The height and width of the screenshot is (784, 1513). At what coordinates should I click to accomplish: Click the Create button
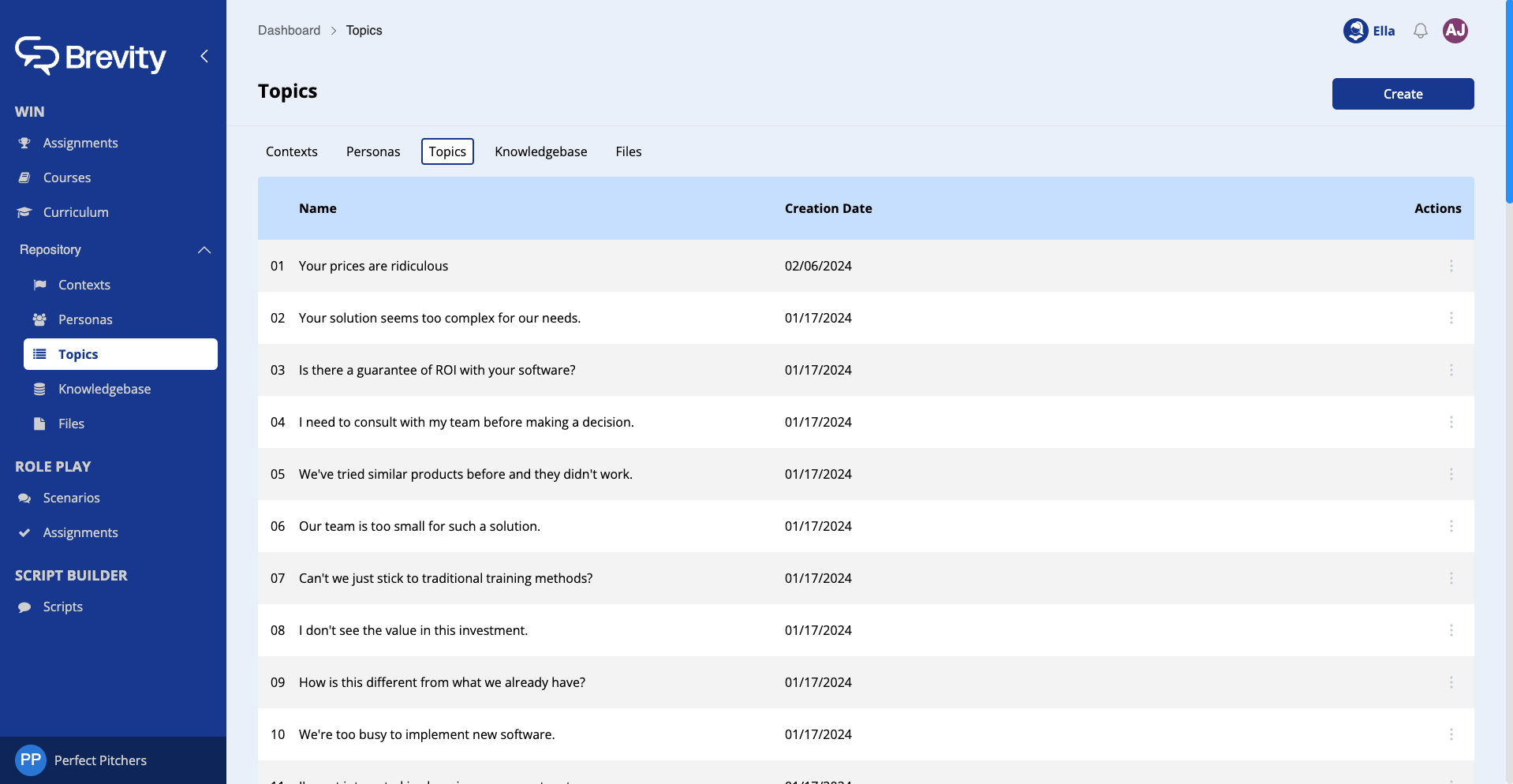pos(1403,94)
